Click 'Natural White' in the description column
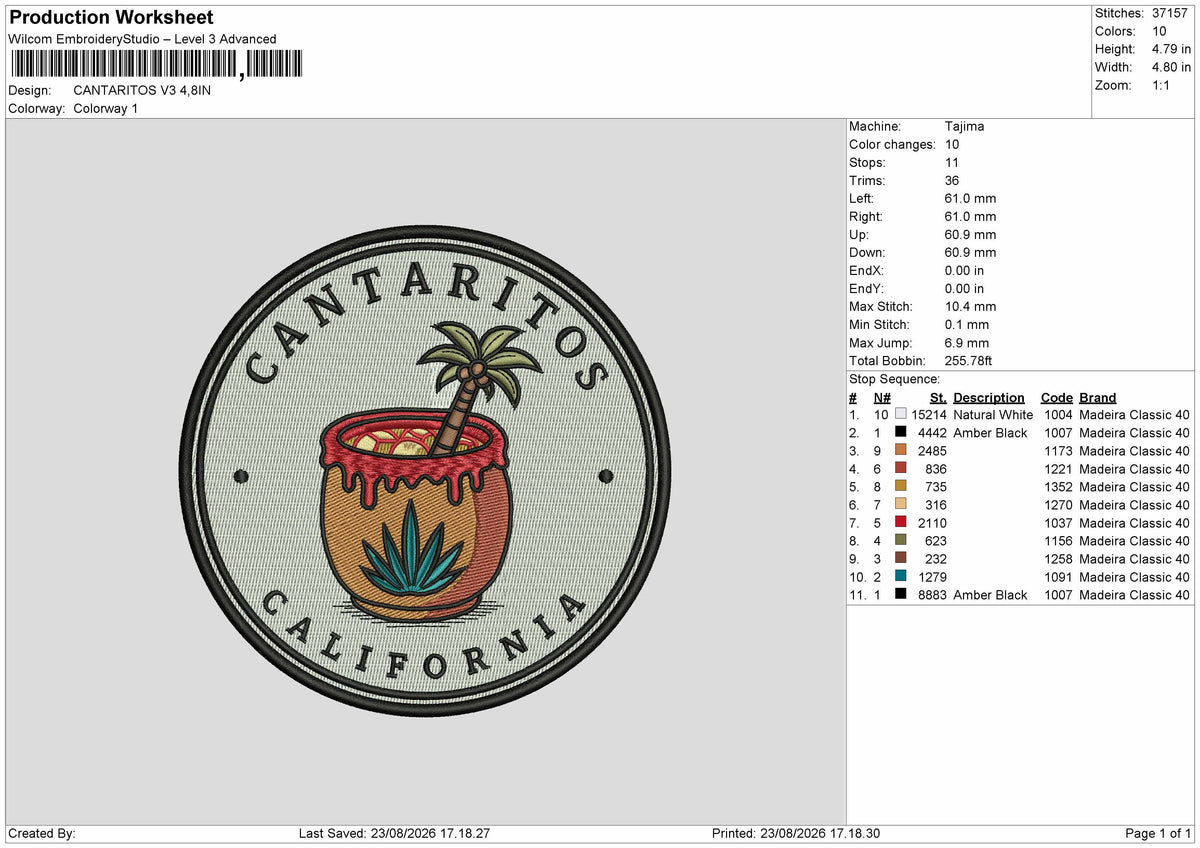Viewport: 1200px width, 848px height. 993,414
